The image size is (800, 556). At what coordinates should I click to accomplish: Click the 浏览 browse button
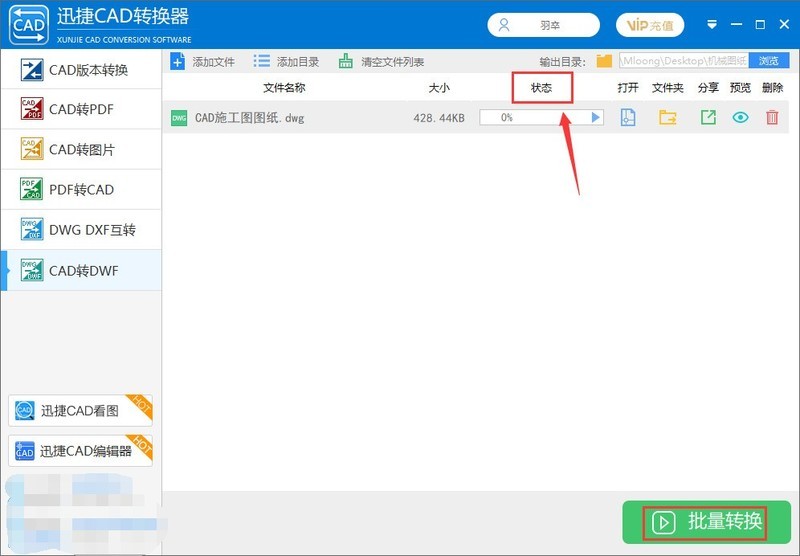pyautogui.click(x=768, y=61)
